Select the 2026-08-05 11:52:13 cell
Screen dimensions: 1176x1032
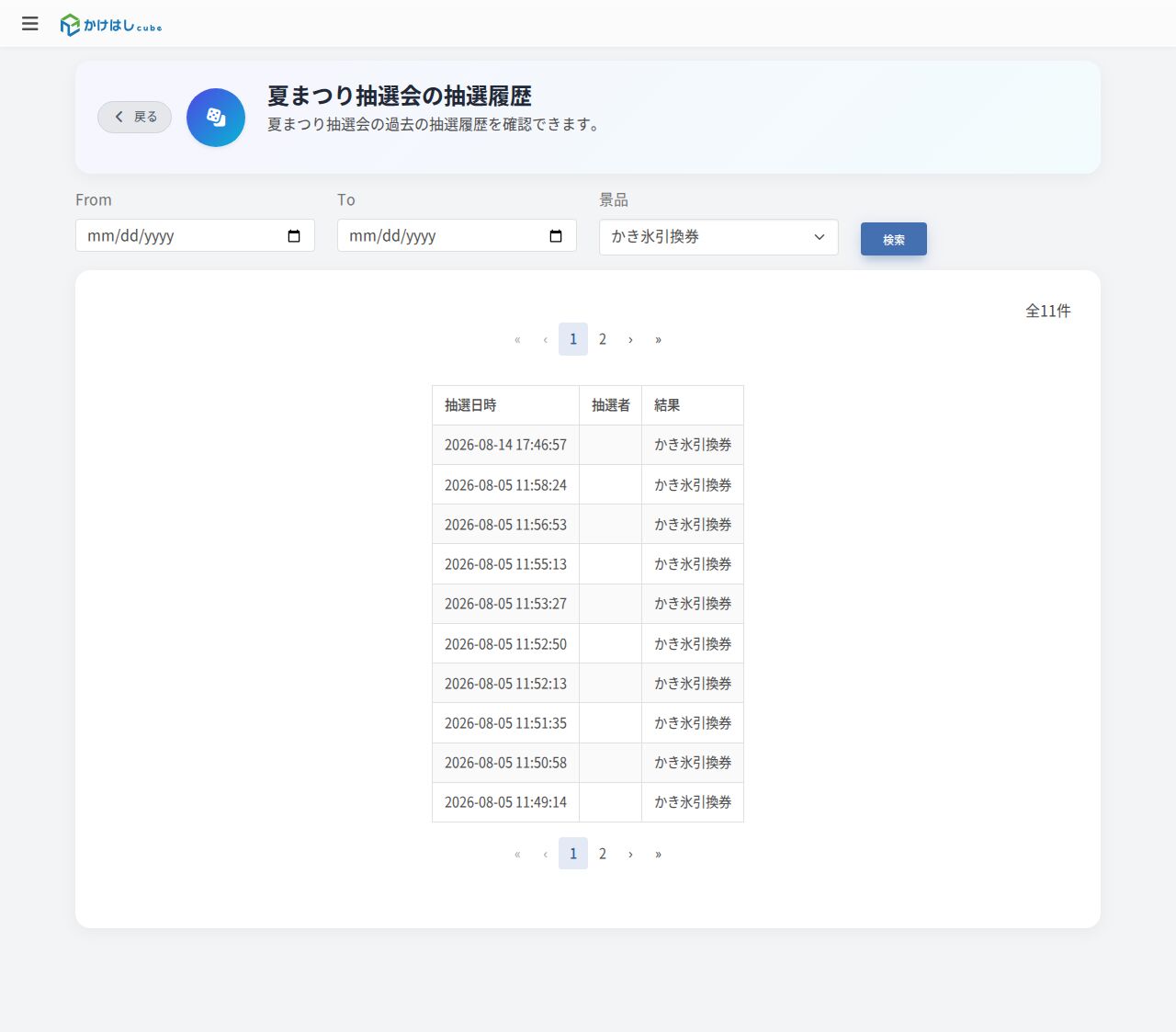(x=505, y=683)
